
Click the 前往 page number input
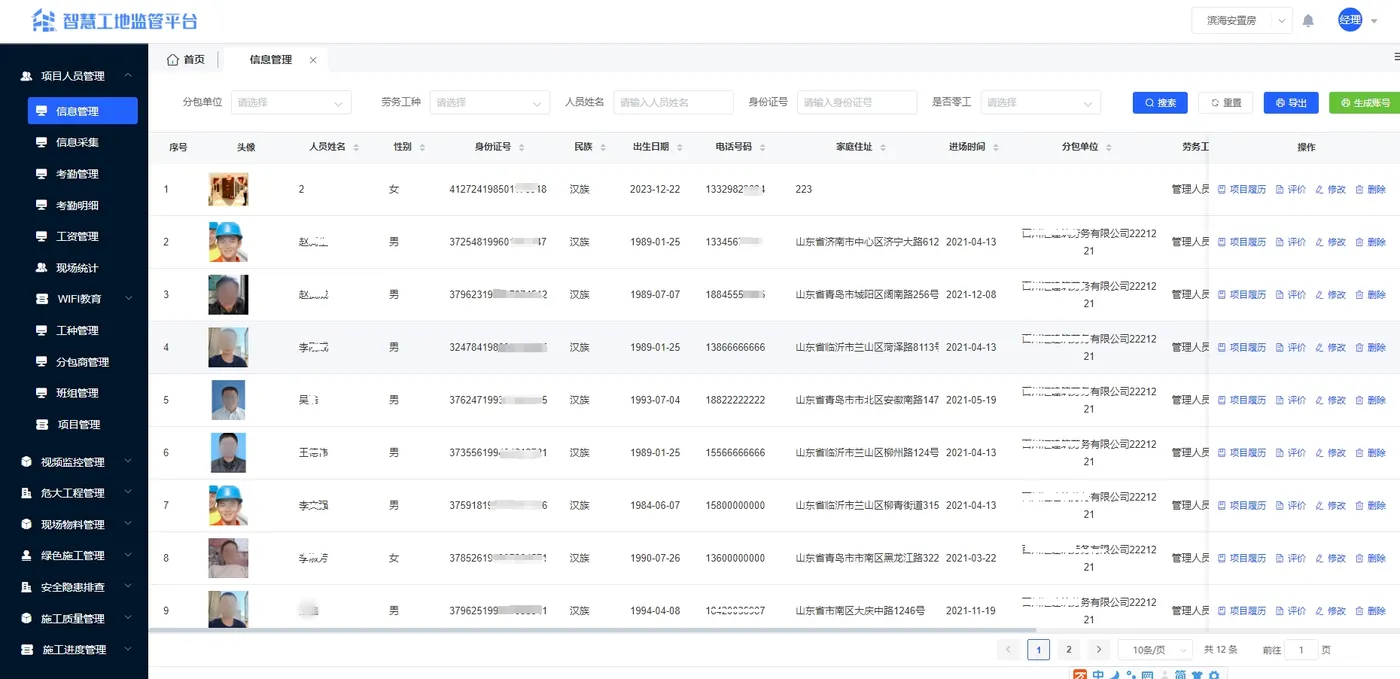(1301, 650)
